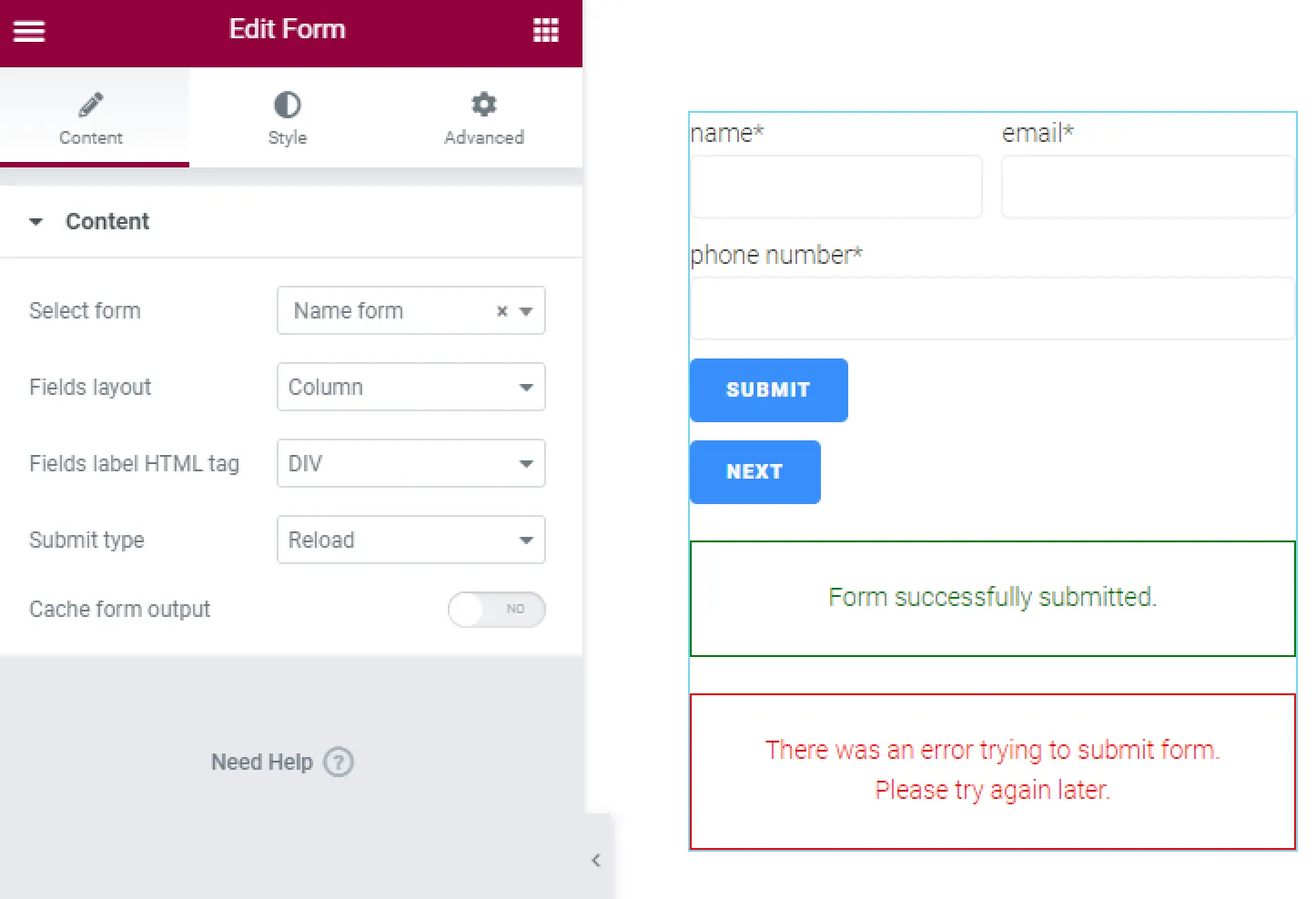1316x899 pixels.
Task: Open the hamburger menu icon
Action: pos(29,31)
